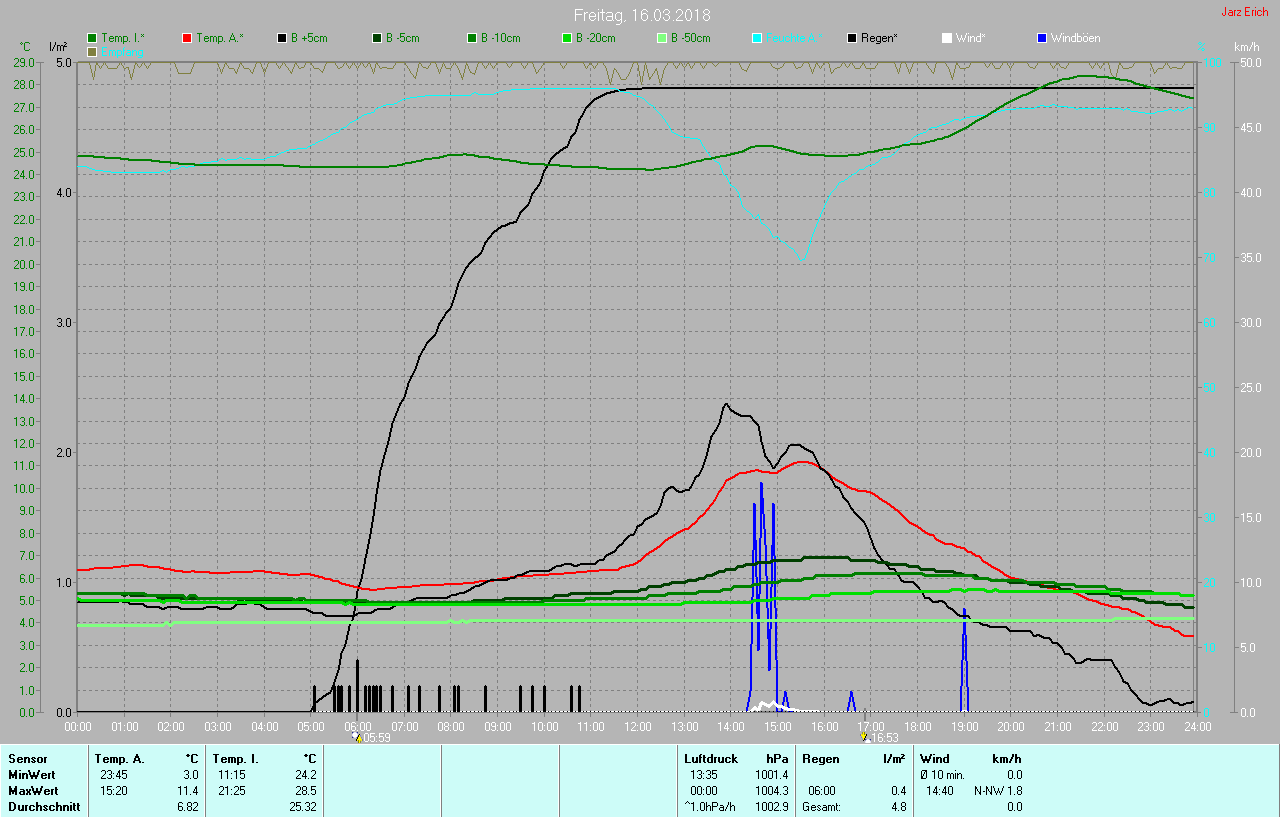Click the 23:45 minimum temperature time
This screenshot has width=1280, height=817.
tap(113, 775)
